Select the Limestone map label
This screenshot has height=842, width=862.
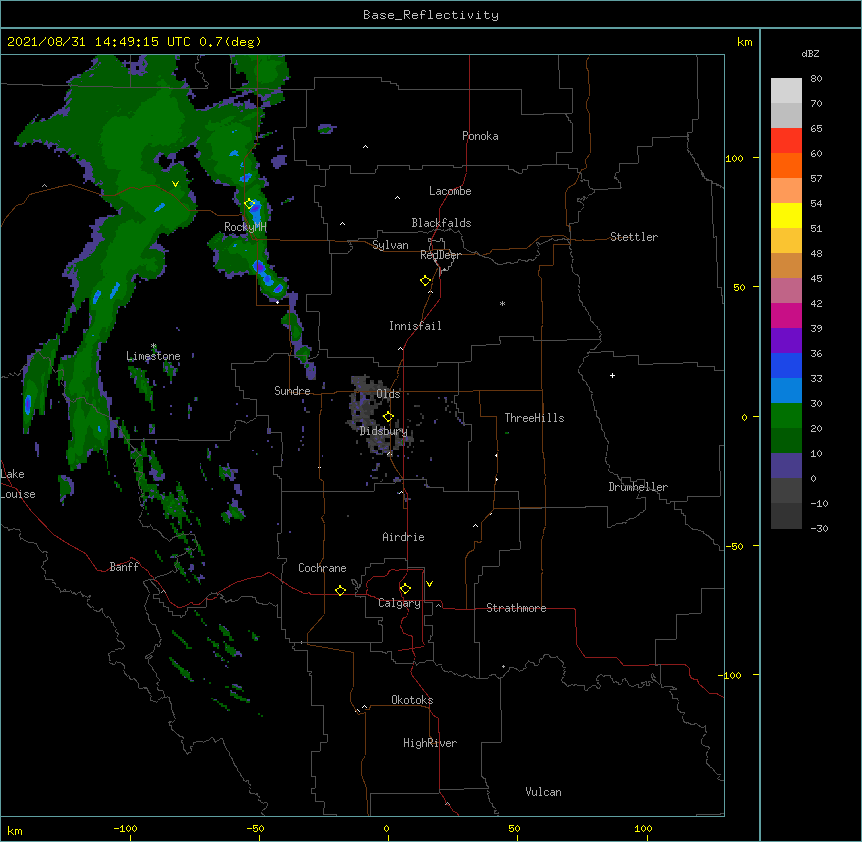(x=153, y=356)
